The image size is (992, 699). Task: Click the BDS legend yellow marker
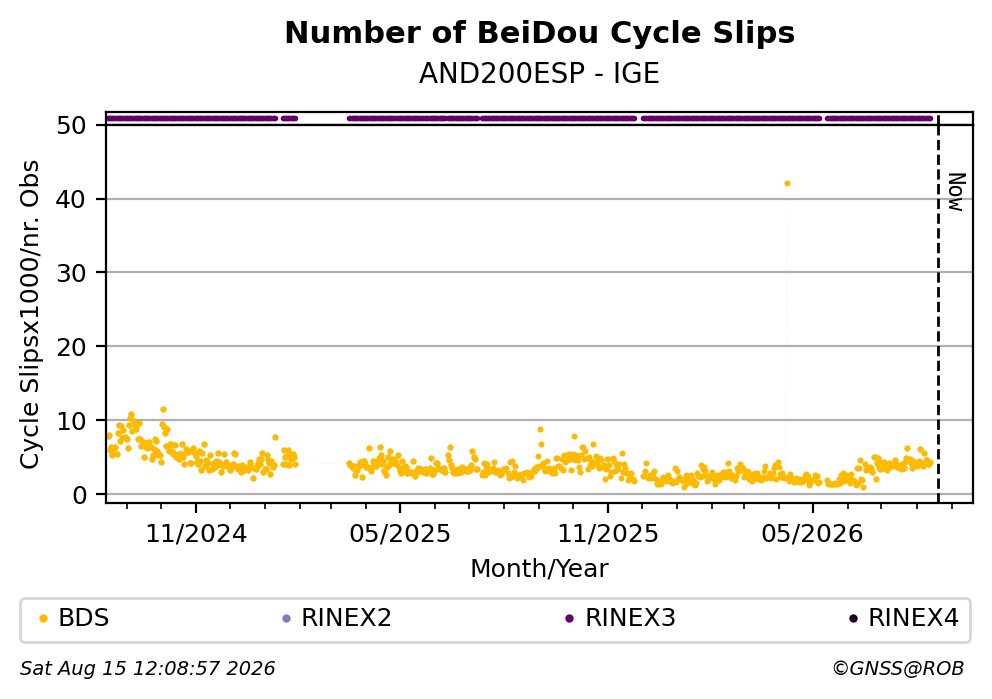click(x=43, y=619)
